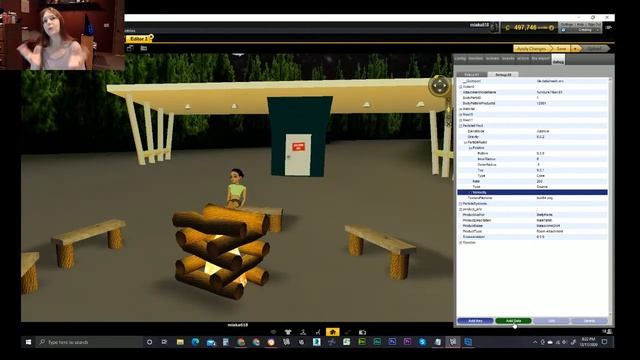Click the running action icon in bottom toolbar
This screenshot has height=360, width=640.
pos(318,332)
